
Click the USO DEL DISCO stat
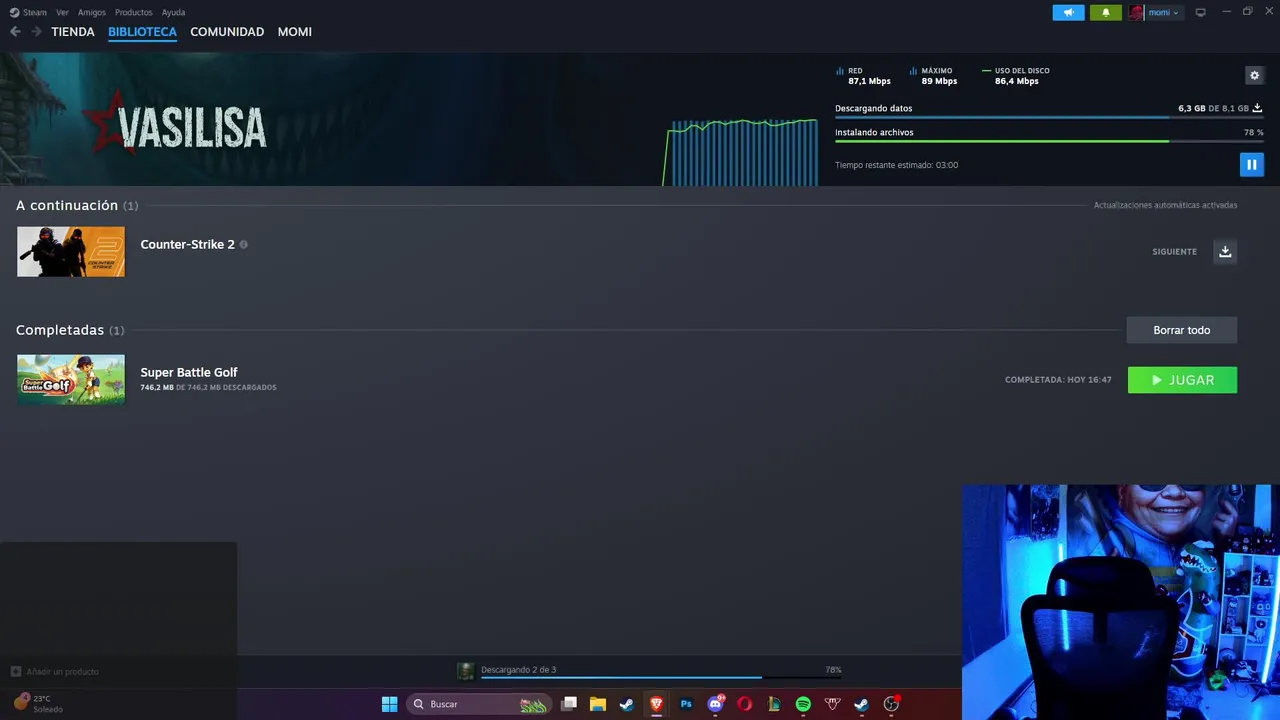pos(1017,76)
